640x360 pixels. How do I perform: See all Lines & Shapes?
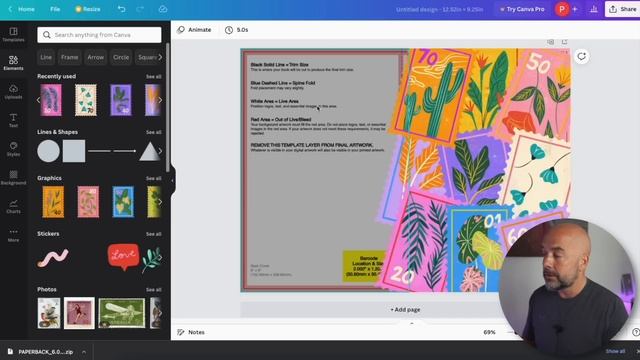coord(153,132)
